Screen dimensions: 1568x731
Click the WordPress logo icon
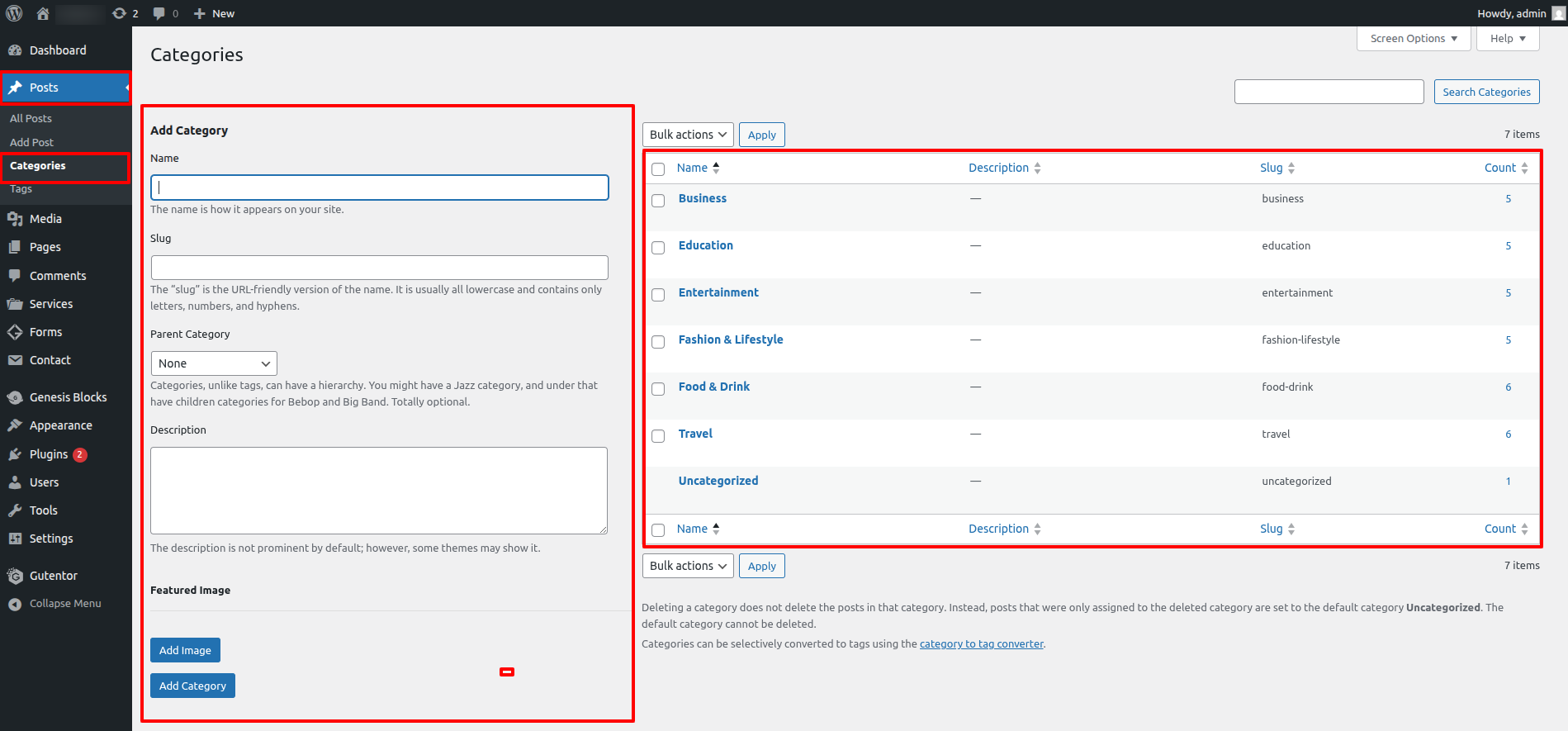coord(14,13)
